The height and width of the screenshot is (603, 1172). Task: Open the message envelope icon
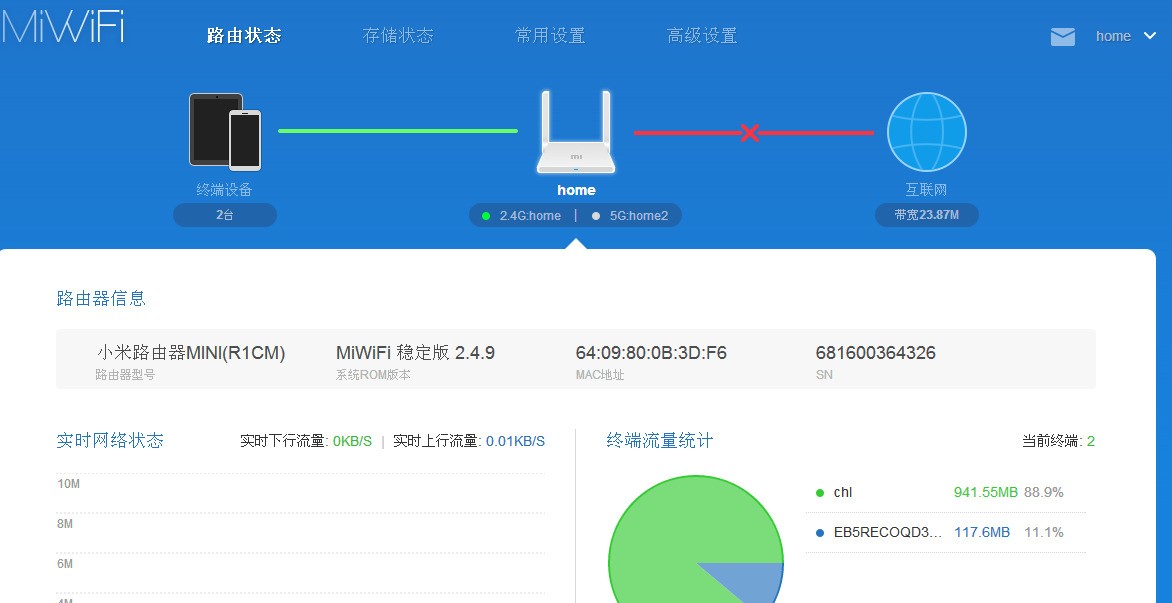pyautogui.click(x=1062, y=36)
